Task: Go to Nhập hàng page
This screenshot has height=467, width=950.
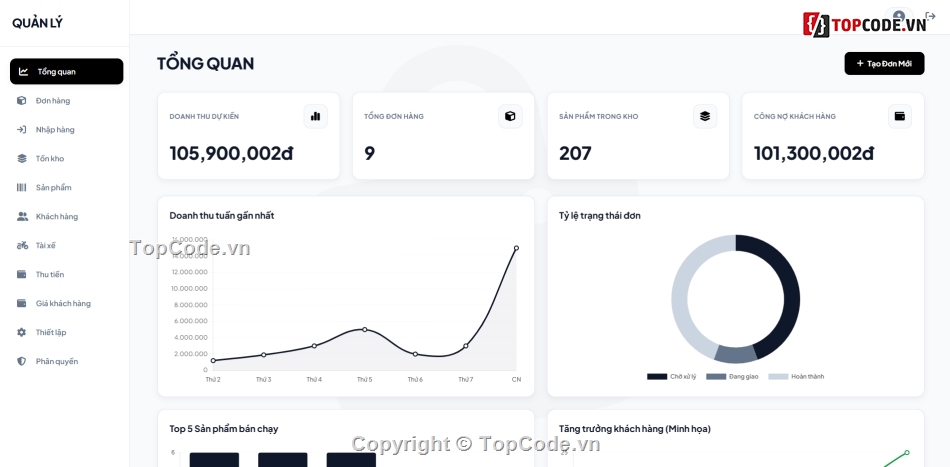Action: click(x=67, y=130)
